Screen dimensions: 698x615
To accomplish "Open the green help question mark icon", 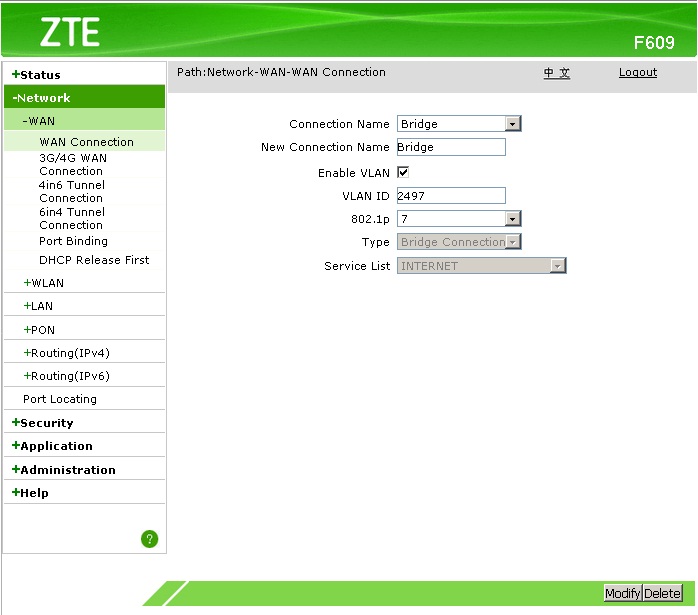I will 150,539.
